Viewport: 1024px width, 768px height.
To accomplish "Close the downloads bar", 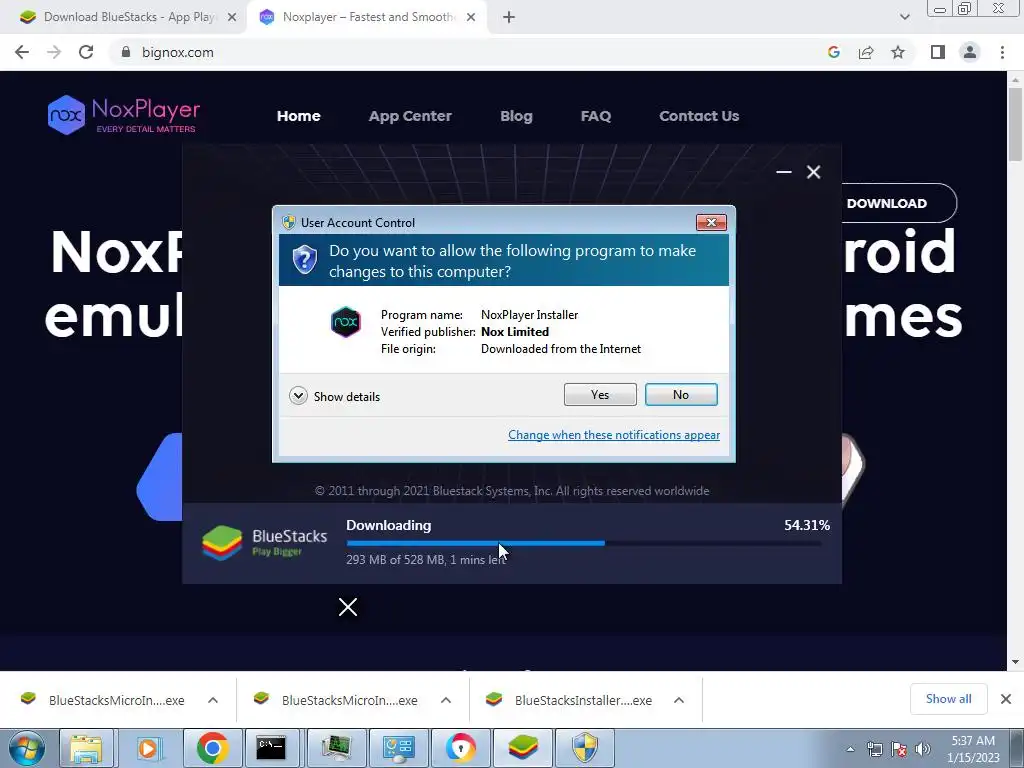I will [x=1006, y=699].
